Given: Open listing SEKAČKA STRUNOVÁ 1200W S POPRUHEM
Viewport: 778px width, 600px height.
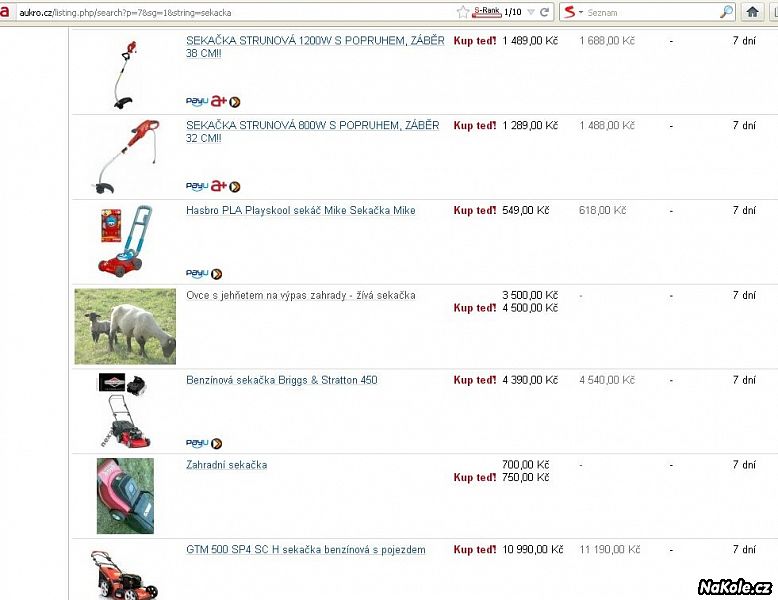Looking at the screenshot, I should pyautogui.click(x=315, y=47).
